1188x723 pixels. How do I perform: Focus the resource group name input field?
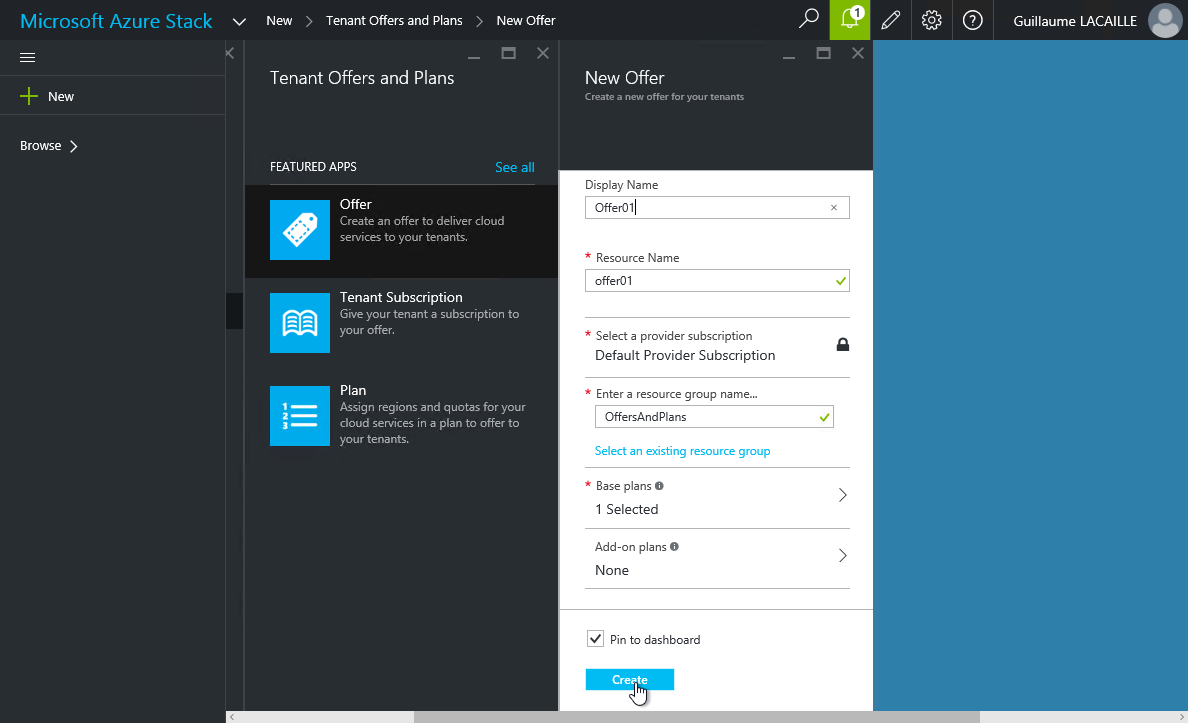[714, 417]
